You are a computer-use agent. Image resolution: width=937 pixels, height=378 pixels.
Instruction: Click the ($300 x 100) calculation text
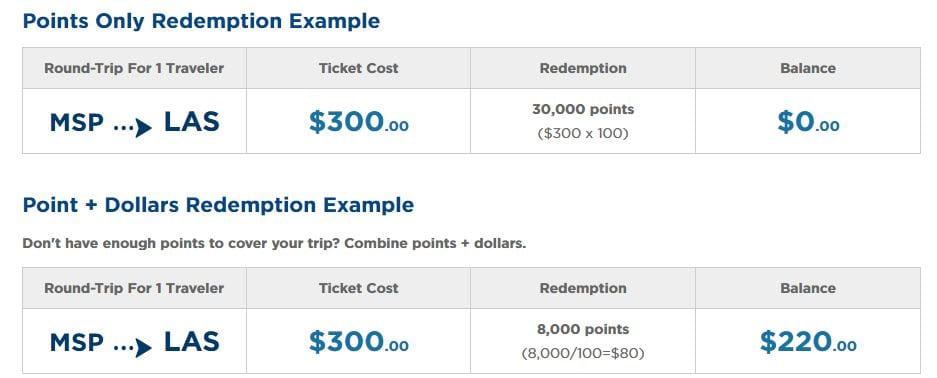pyautogui.click(x=583, y=134)
